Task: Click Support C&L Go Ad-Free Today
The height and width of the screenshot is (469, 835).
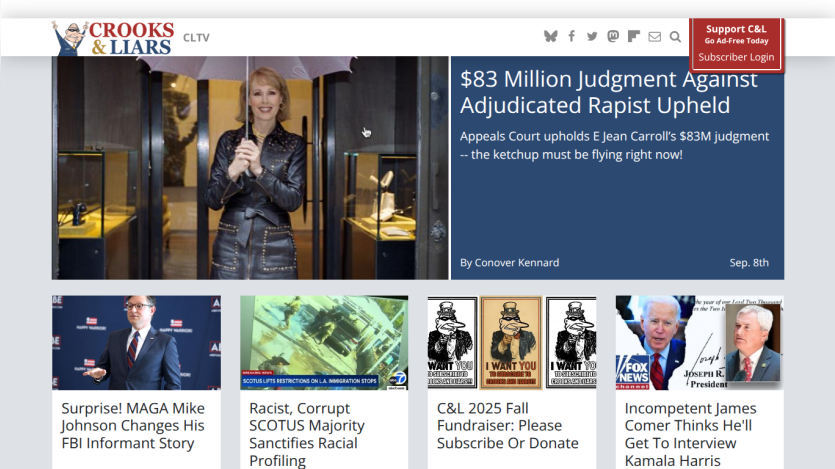Action: tap(736, 34)
